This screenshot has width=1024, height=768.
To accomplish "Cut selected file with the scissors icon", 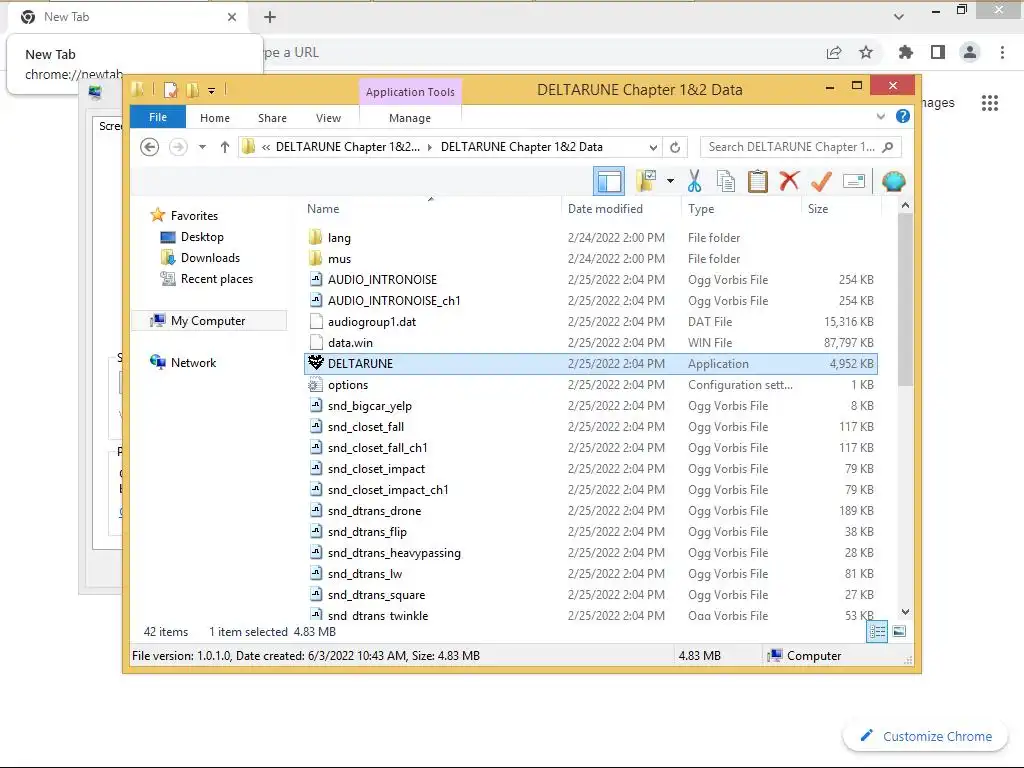I will point(694,181).
